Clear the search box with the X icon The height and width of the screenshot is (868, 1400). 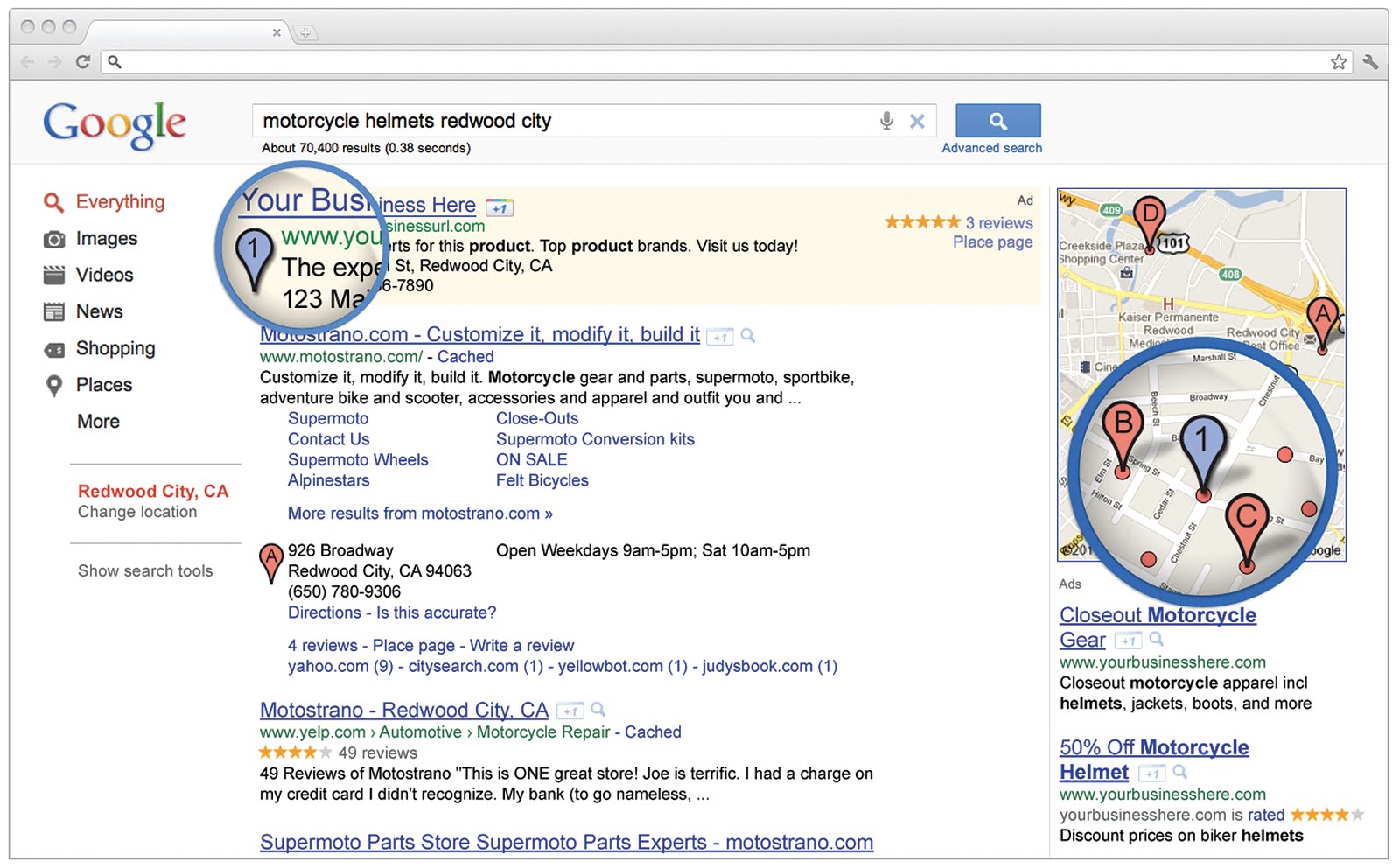pos(917,121)
